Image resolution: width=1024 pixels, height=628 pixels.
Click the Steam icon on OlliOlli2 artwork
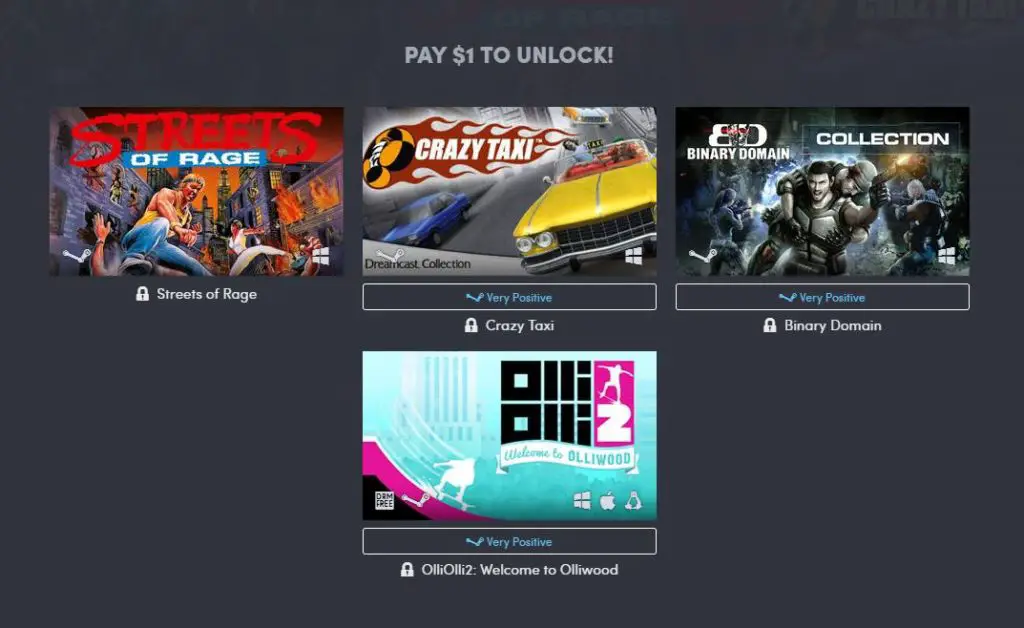415,500
